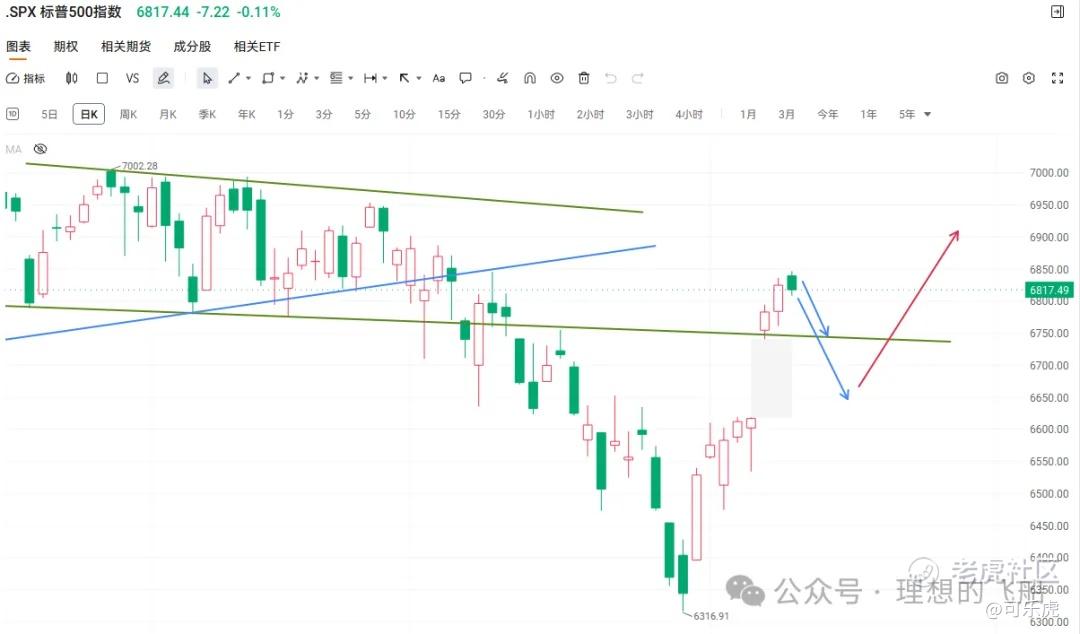
Task: Select the comment bubble annotation tool
Action: point(465,78)
